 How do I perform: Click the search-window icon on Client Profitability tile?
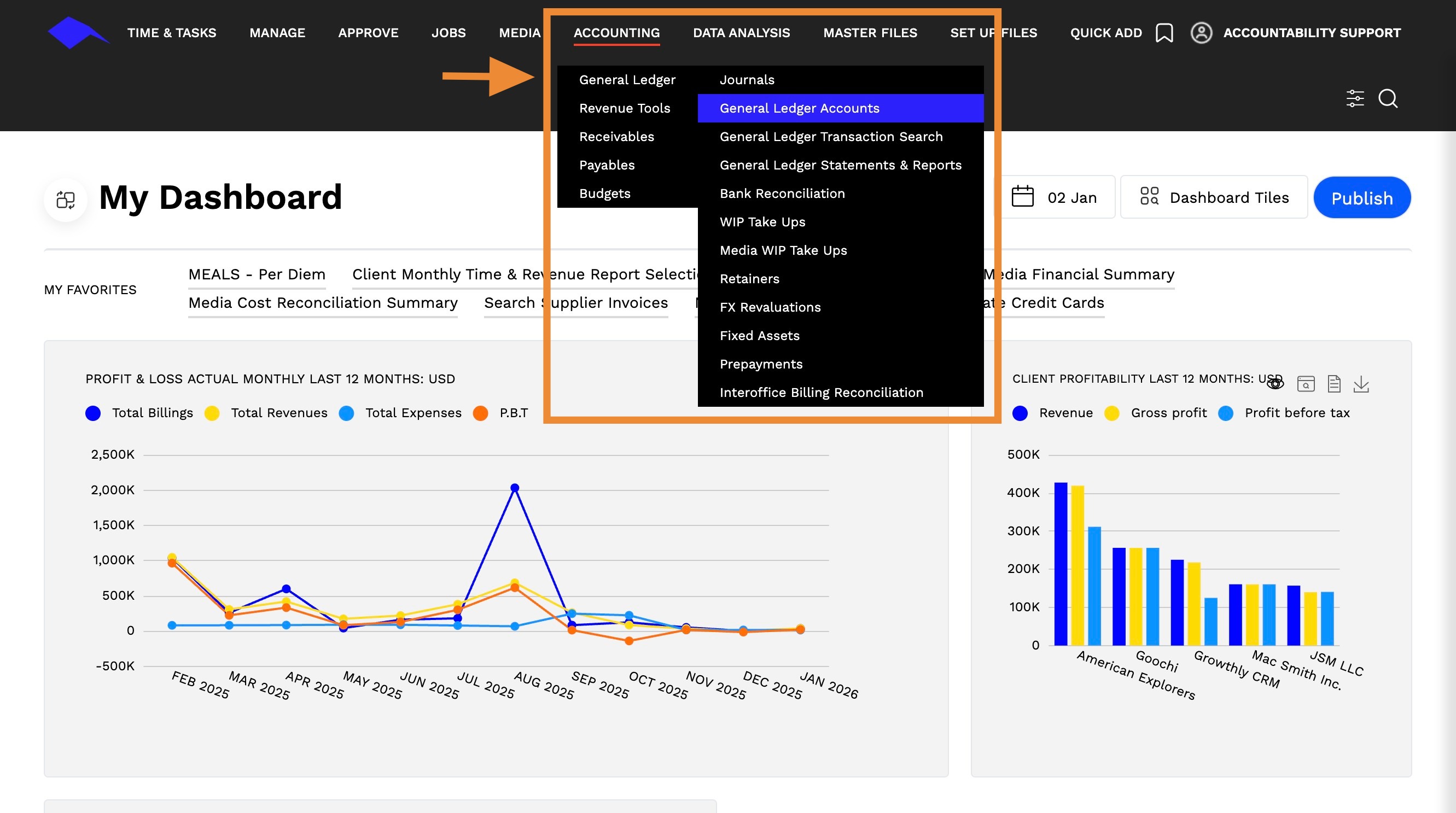pyautogui.click(x=1306, y=384)
